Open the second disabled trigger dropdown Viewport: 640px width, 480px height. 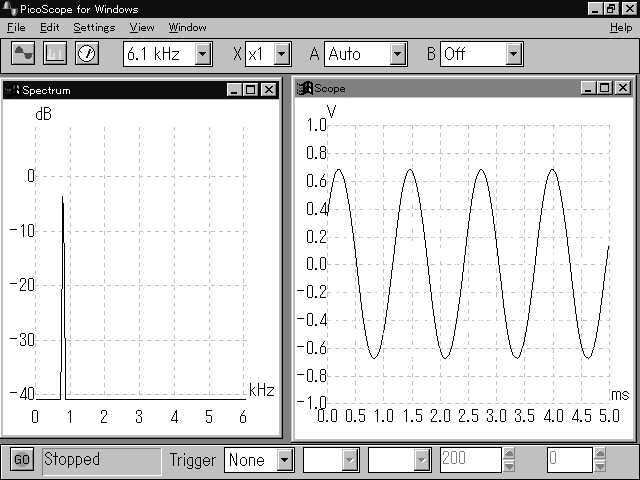click(422, 460)
